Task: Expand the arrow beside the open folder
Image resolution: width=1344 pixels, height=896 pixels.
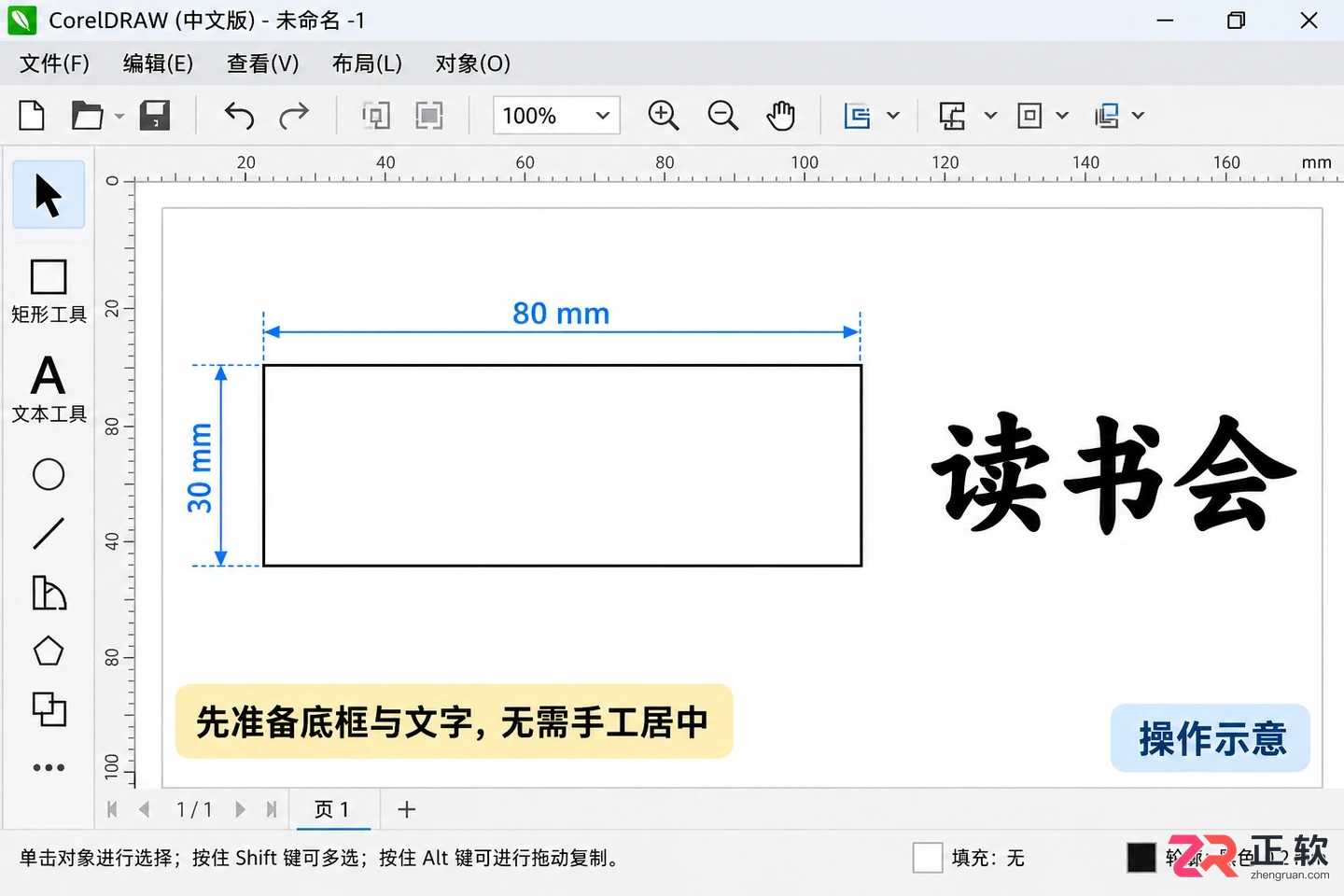Action: 119,117
